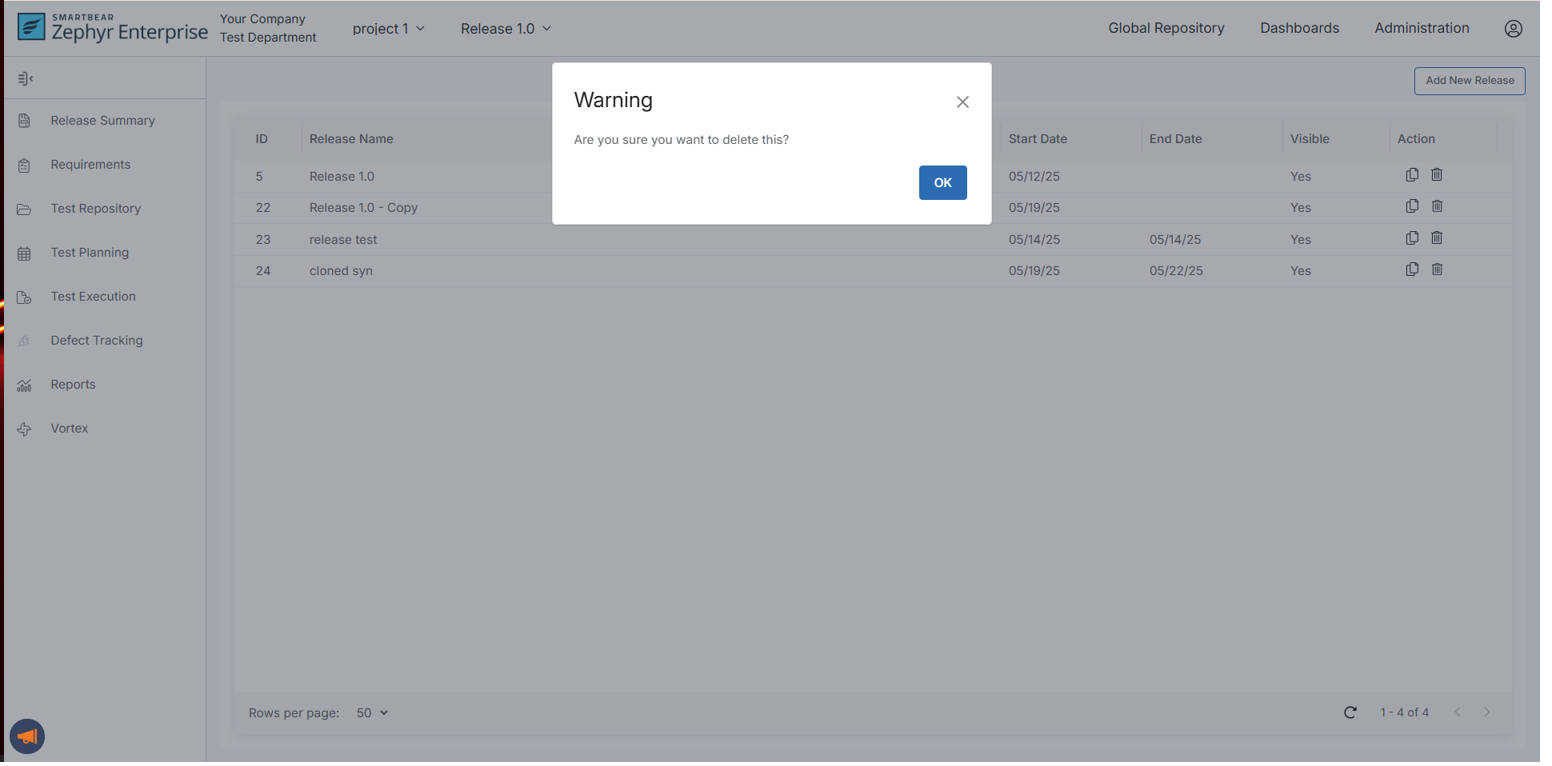Change rows per page from 50

(x=372, y=713)
